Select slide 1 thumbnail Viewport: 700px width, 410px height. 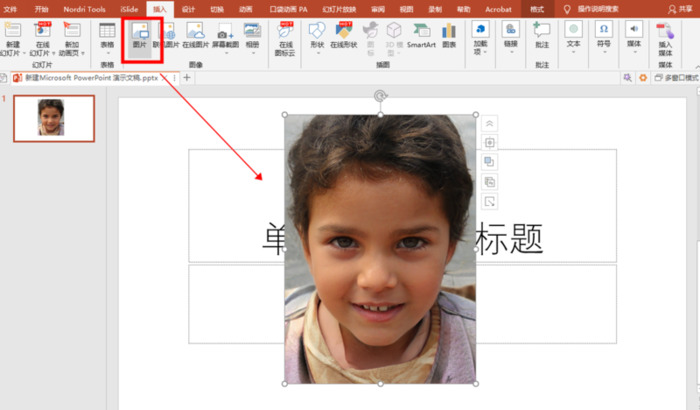52,118
